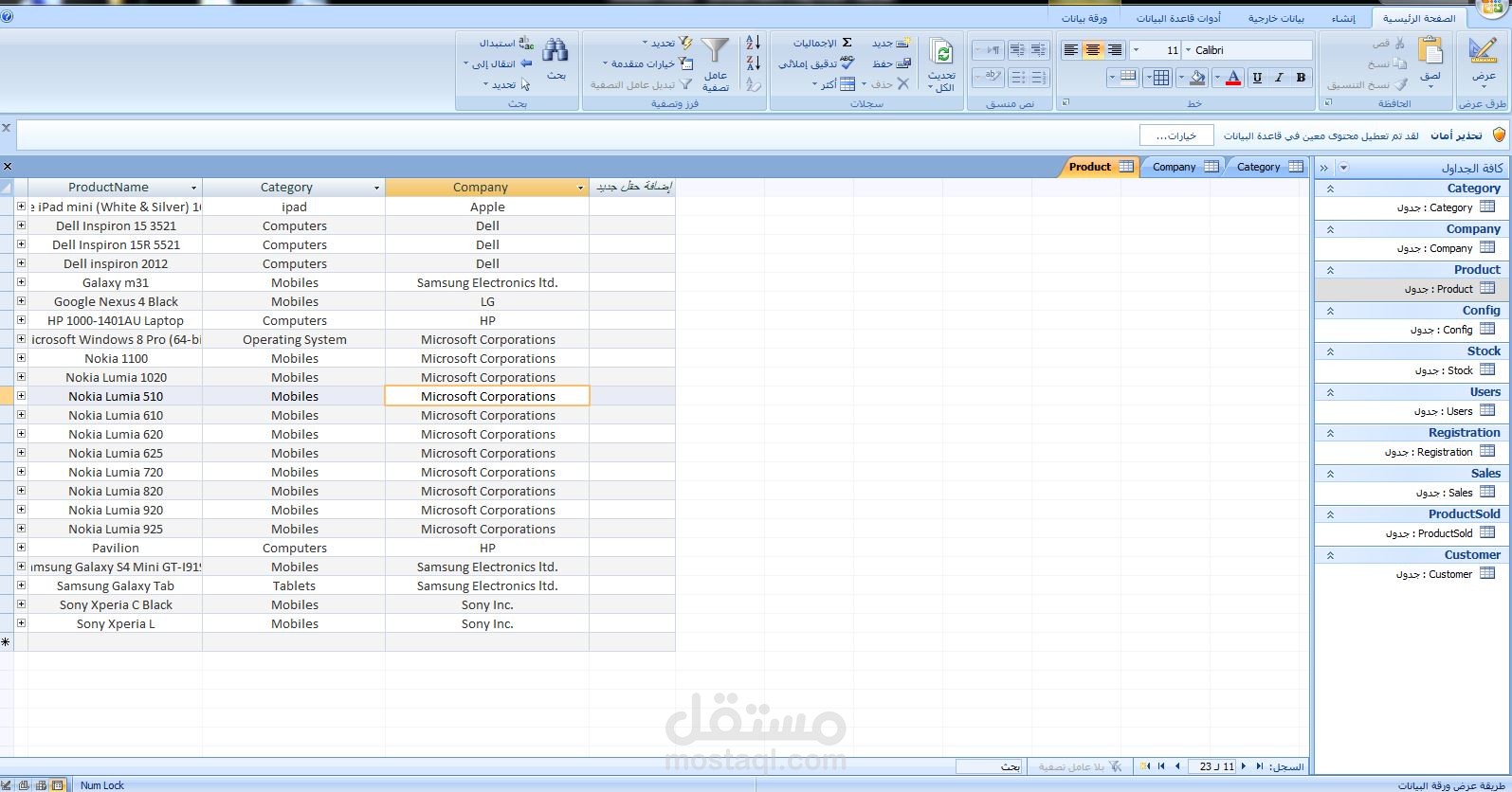Image resolution: width=1512 pixels, height=792 pixels.
Task: Click the Paste (لصق) clipboard icon
Action: [x=1430, y=51]
